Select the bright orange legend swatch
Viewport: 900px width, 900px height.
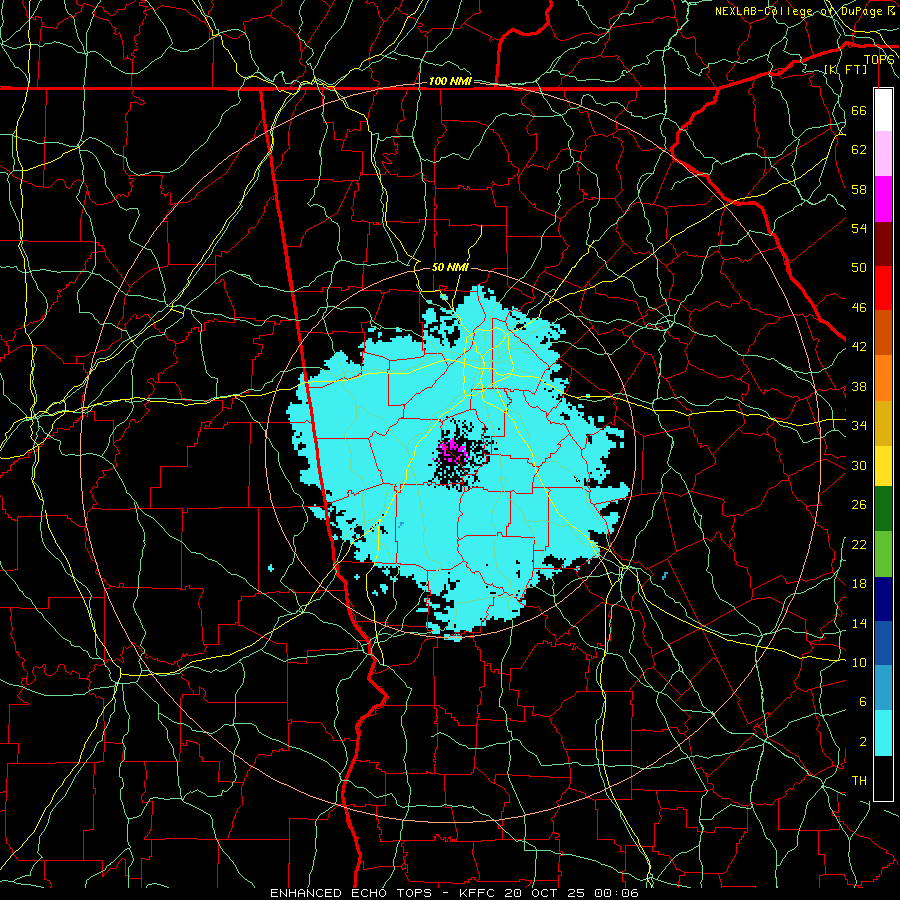click(x=883, y=378)
